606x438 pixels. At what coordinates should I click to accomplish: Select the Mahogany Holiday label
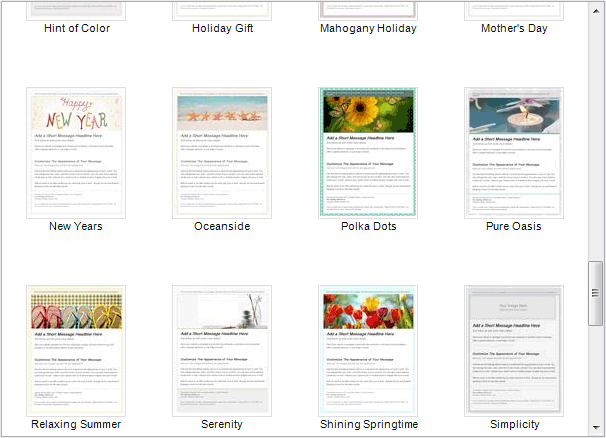368,28
